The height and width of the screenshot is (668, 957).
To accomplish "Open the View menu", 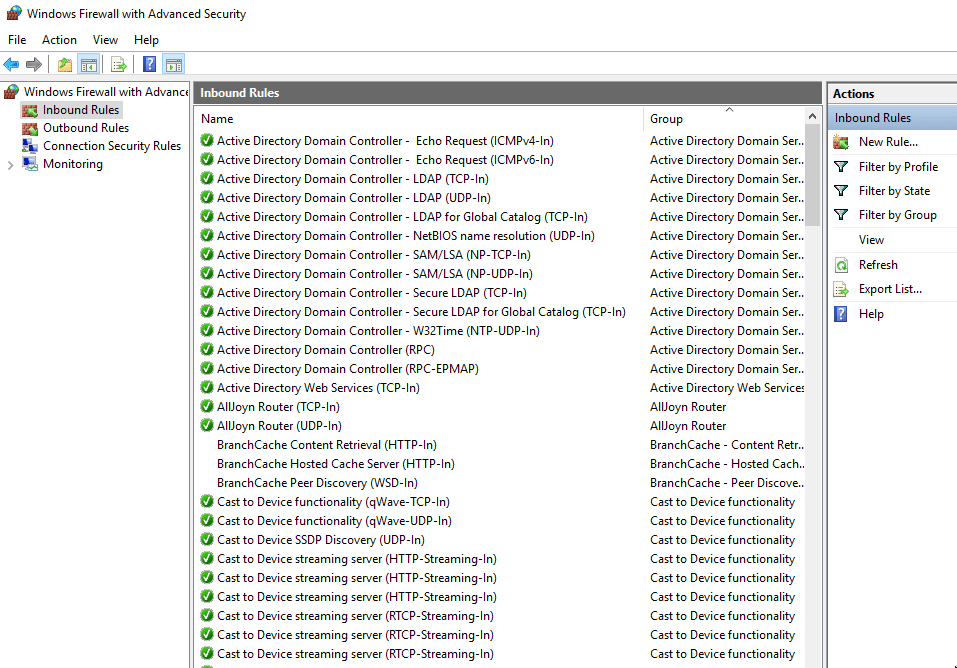I will tap(105, 39).
